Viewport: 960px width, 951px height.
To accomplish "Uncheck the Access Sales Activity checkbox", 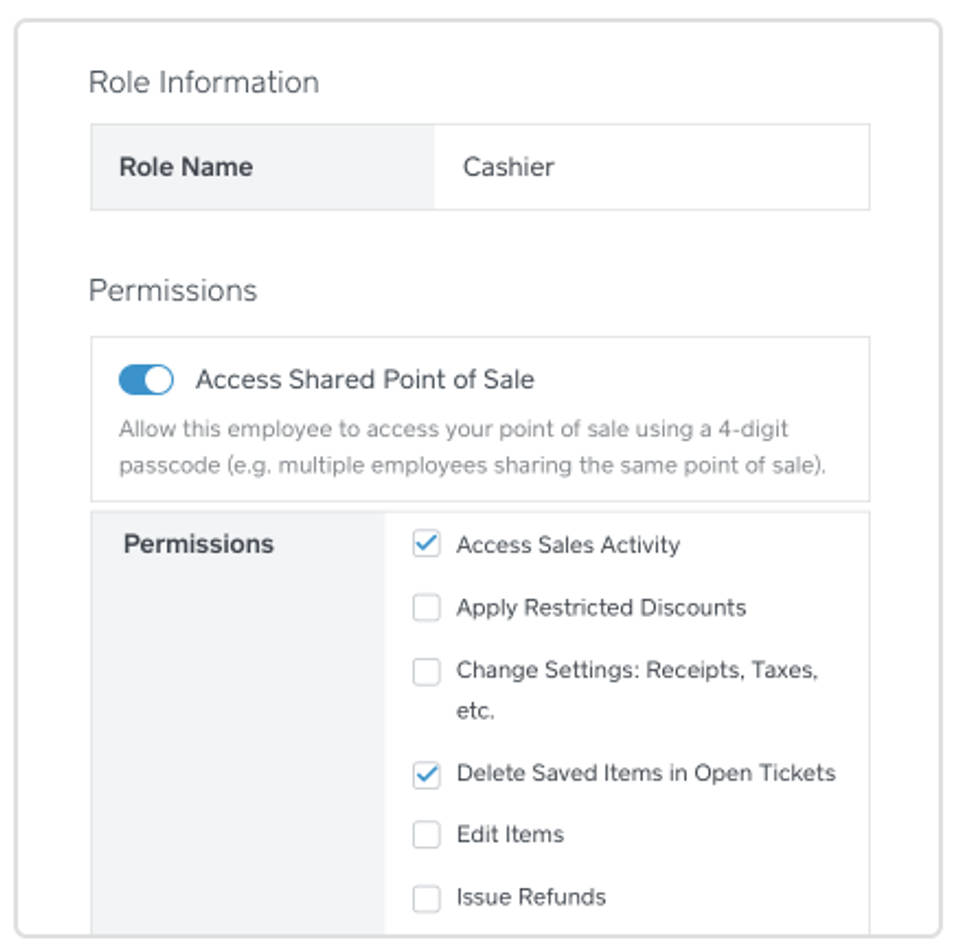I will 427,545.
